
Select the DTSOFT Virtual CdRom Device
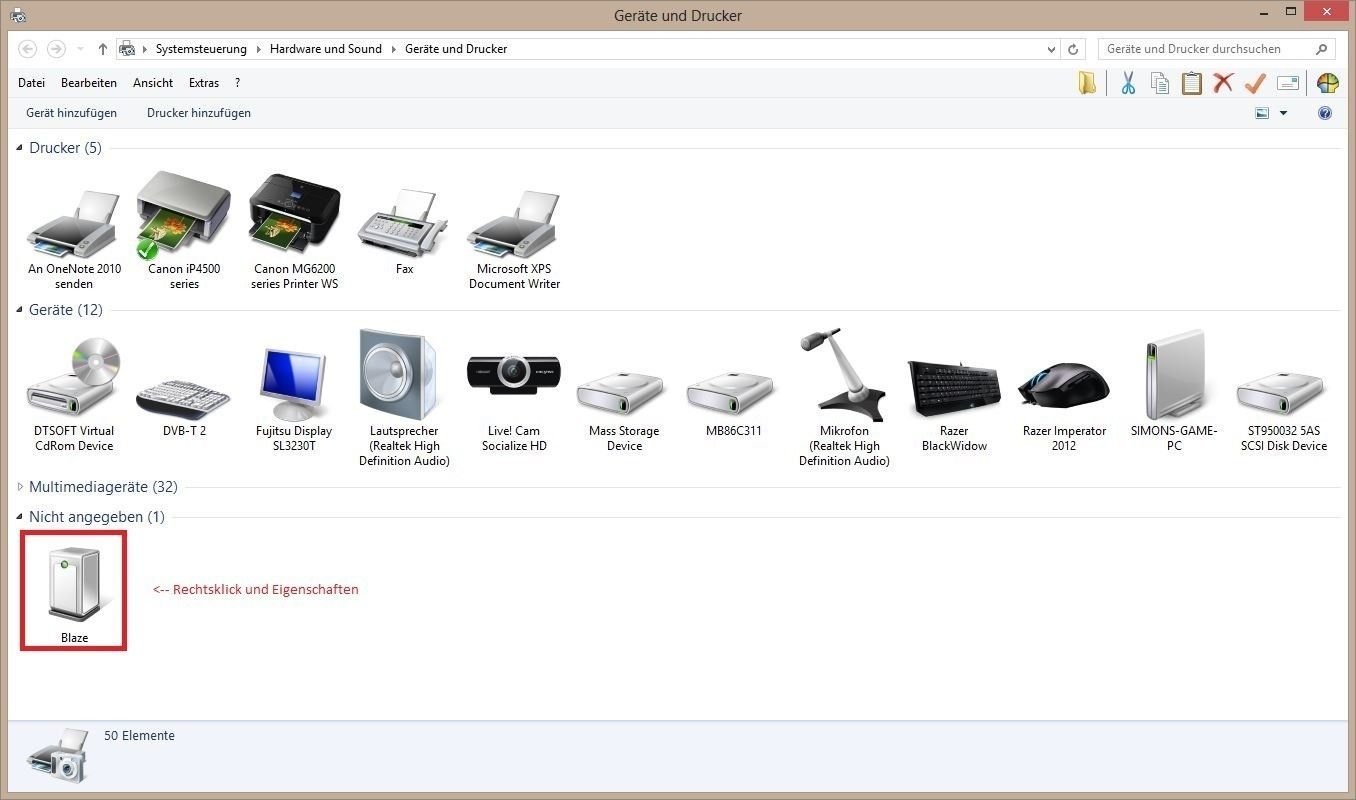[74, 396]
